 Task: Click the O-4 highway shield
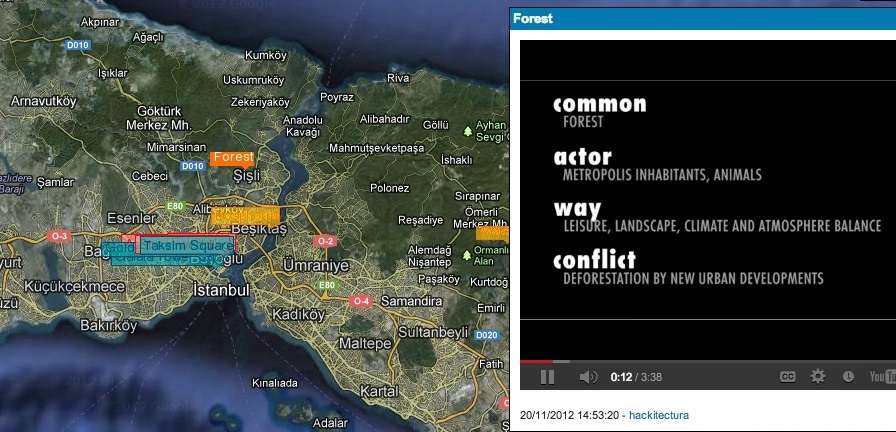tap(362, 301)
